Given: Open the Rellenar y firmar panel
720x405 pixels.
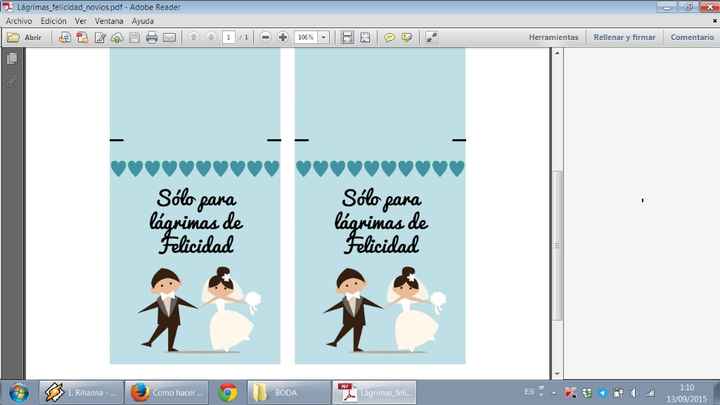Looking at the screenshot, I should [624, 37].
